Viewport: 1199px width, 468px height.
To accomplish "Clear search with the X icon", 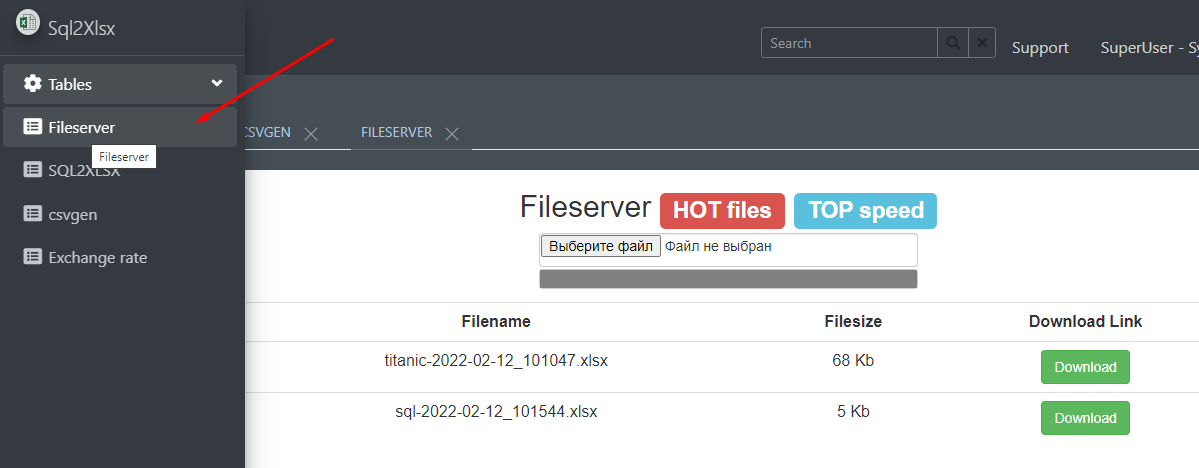I will [x=982, y=43].
